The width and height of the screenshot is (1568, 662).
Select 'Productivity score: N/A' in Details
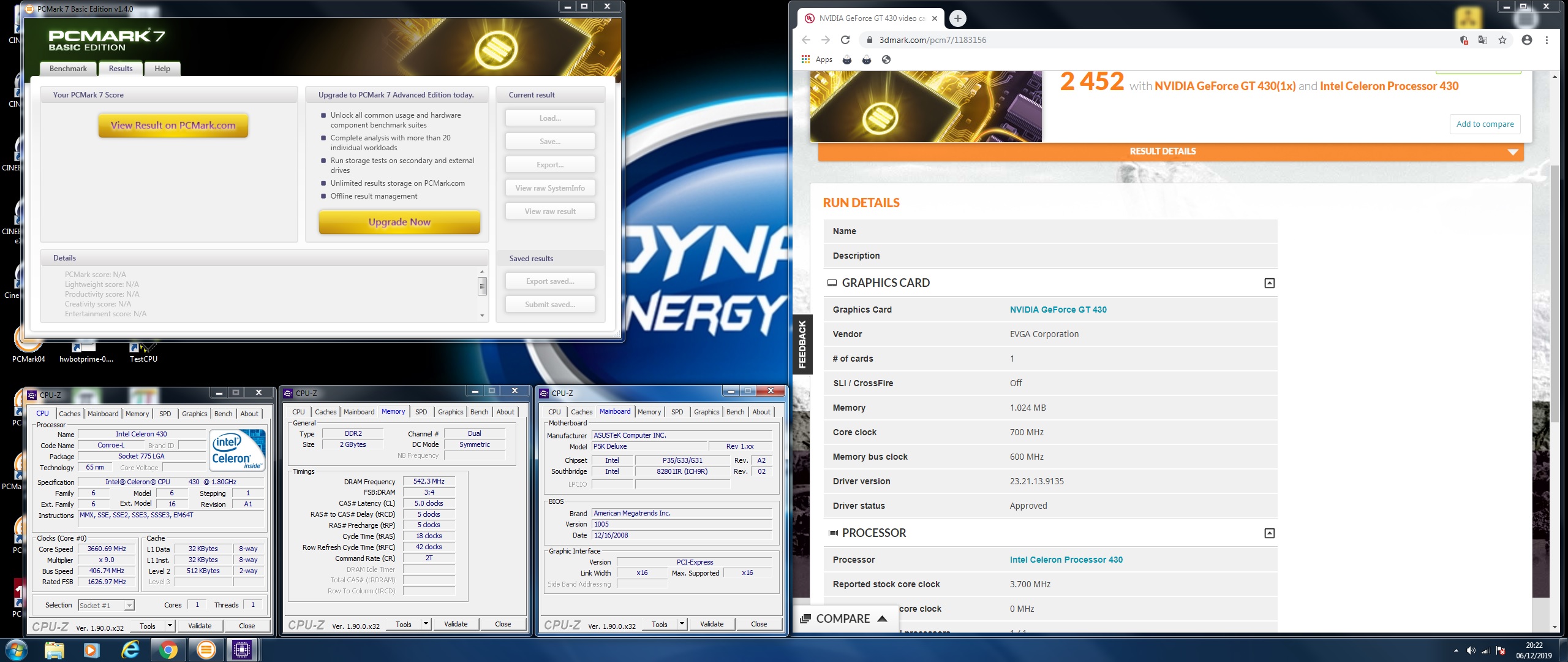(102, 294)
